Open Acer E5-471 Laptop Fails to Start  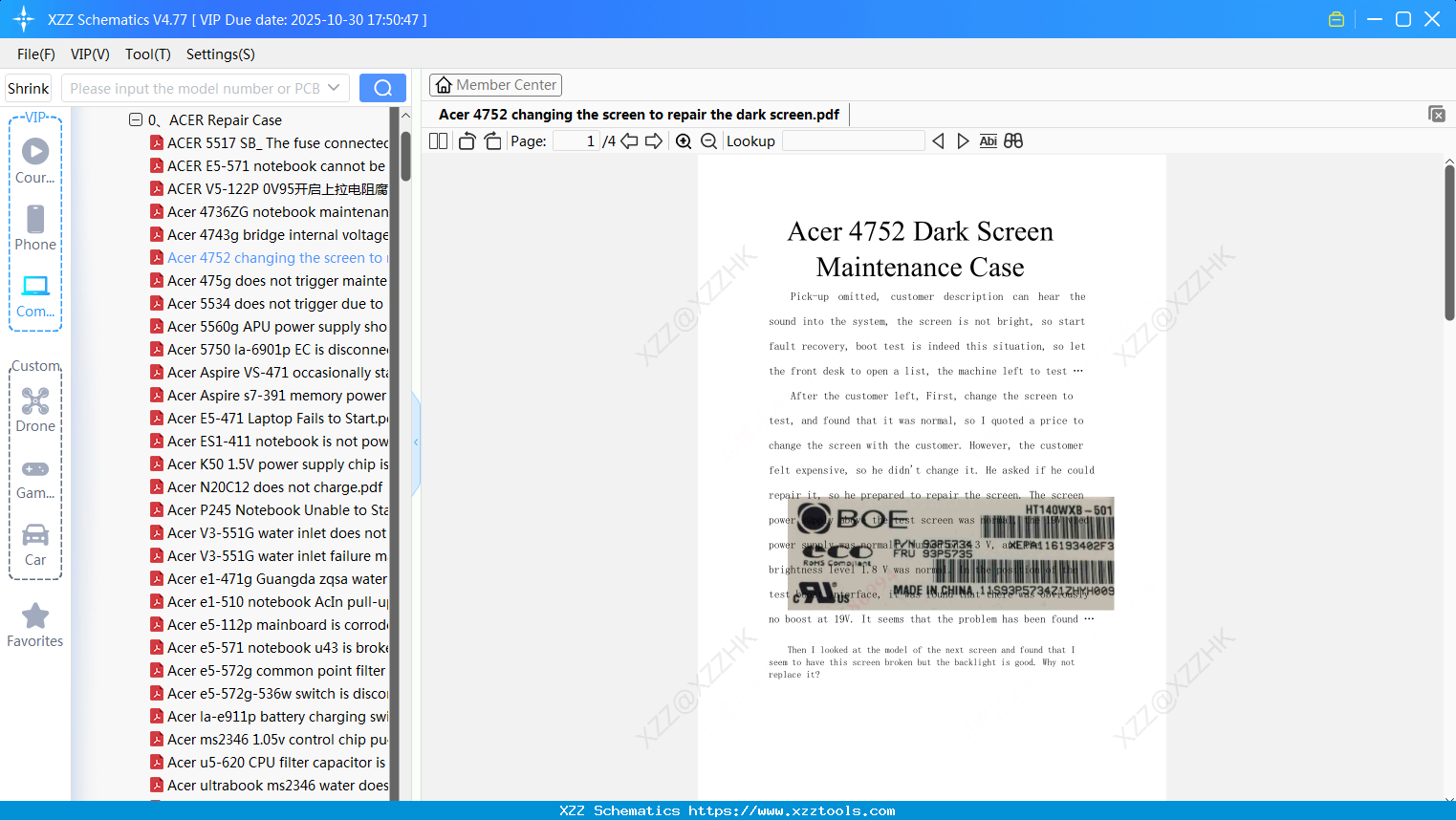coord(269,419)
